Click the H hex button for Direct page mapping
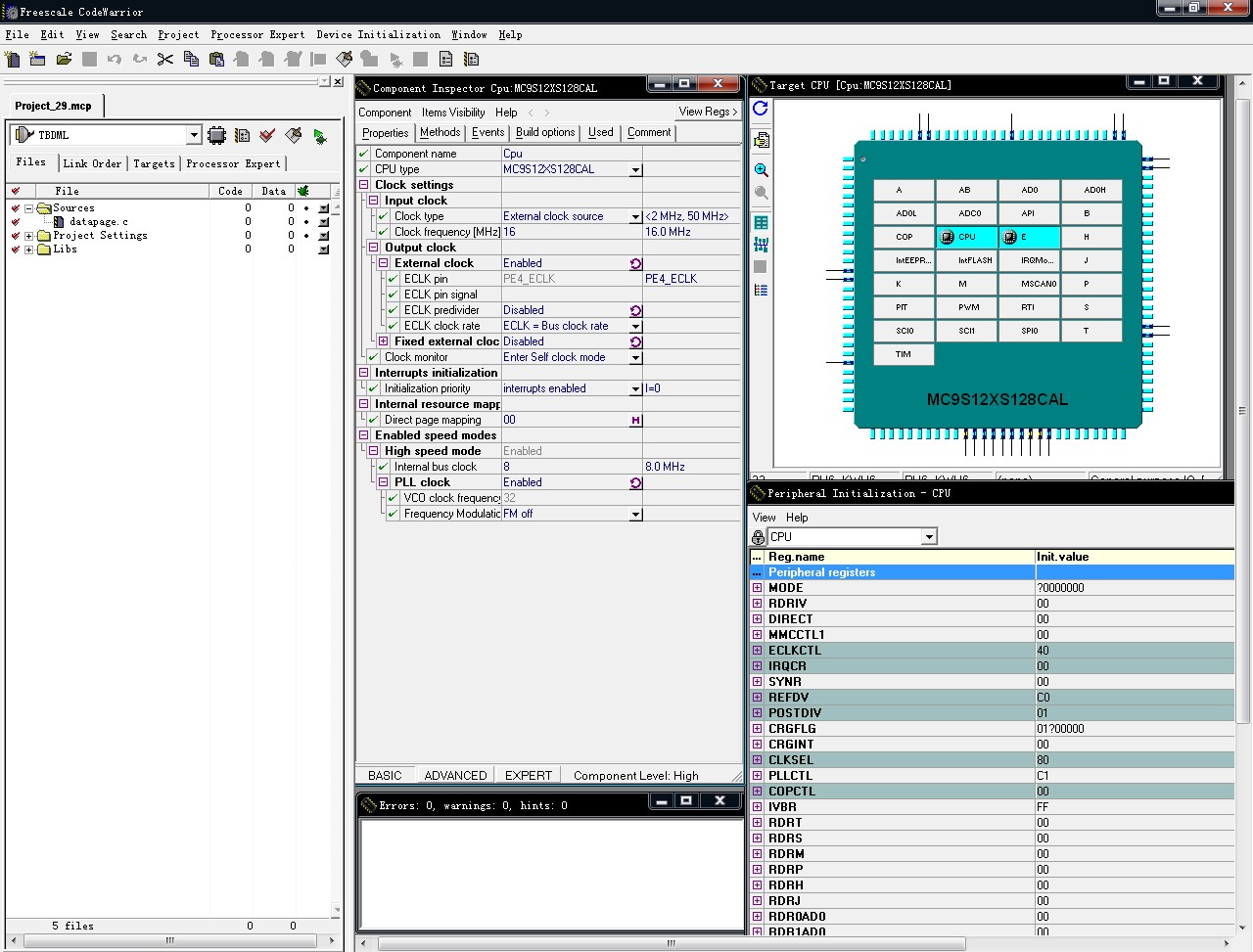 pyautogui.click(x=636, y=420)
